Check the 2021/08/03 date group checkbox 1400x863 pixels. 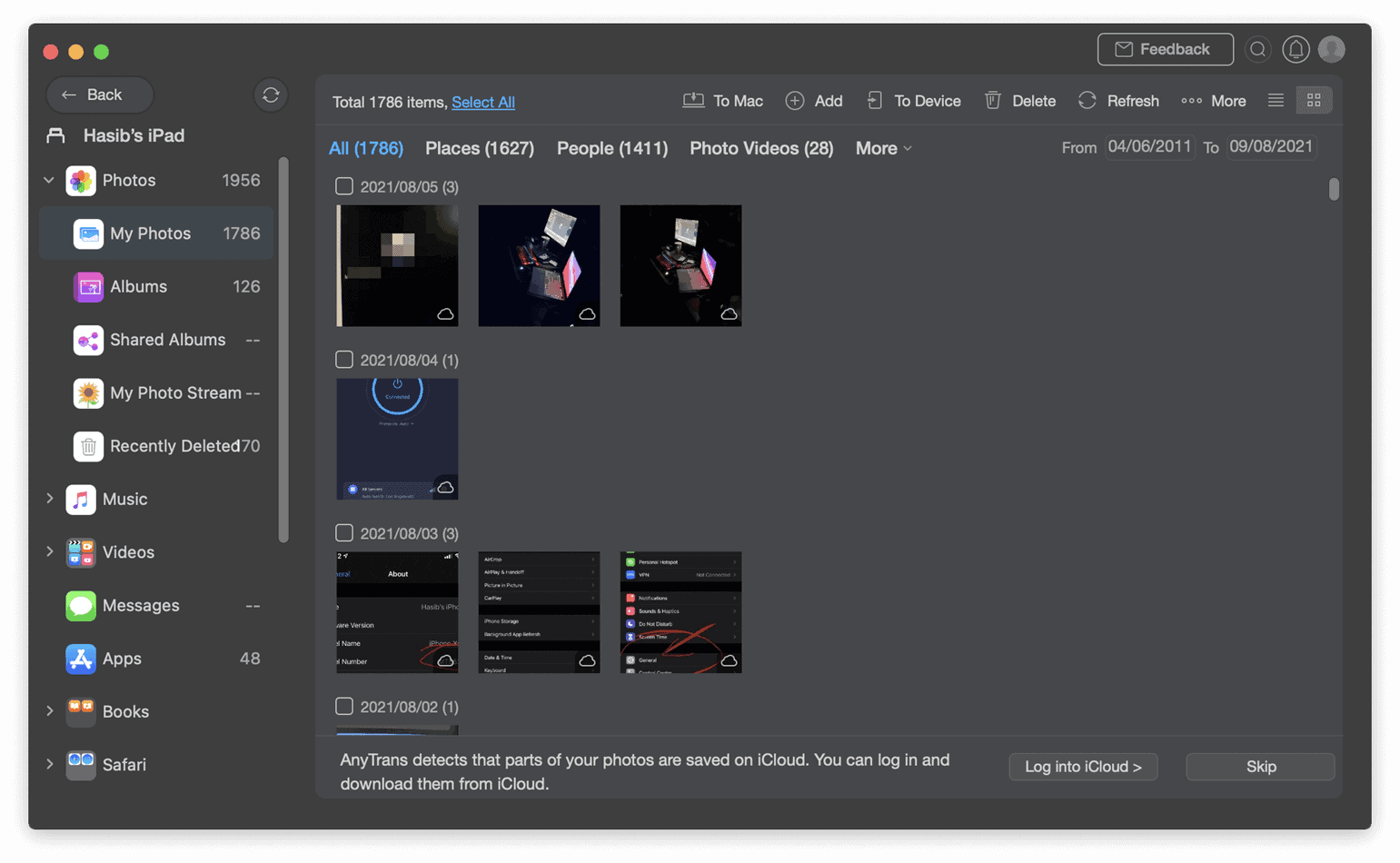pyautogui.click(x=344, y=532)
